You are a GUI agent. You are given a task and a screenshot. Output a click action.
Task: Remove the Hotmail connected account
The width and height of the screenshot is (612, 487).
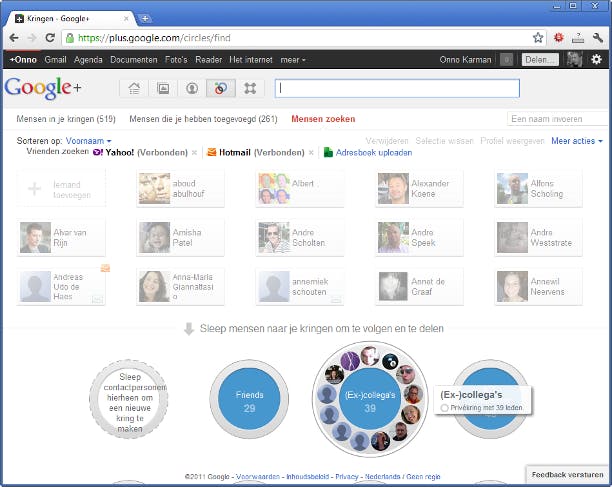[311, 153]
